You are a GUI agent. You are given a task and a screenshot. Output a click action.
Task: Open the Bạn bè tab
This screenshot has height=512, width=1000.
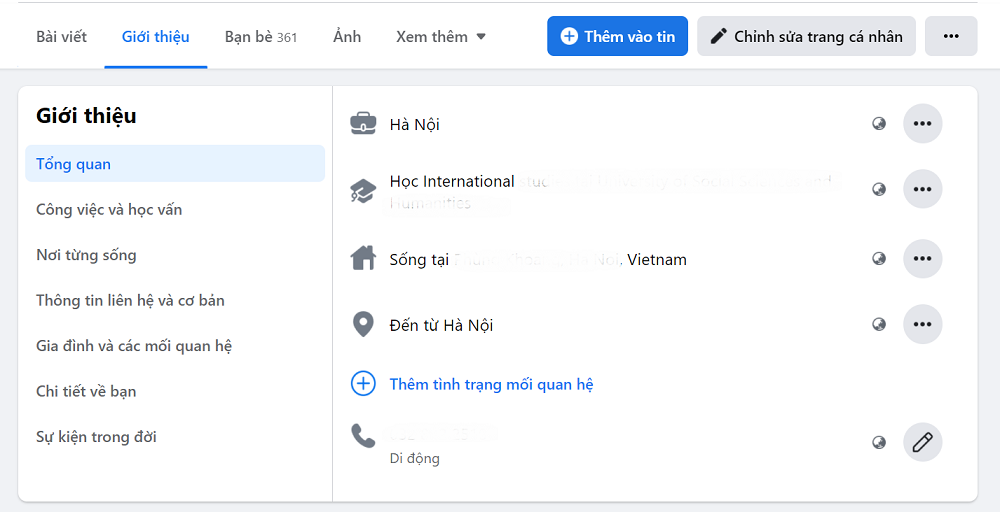point(260,37)
